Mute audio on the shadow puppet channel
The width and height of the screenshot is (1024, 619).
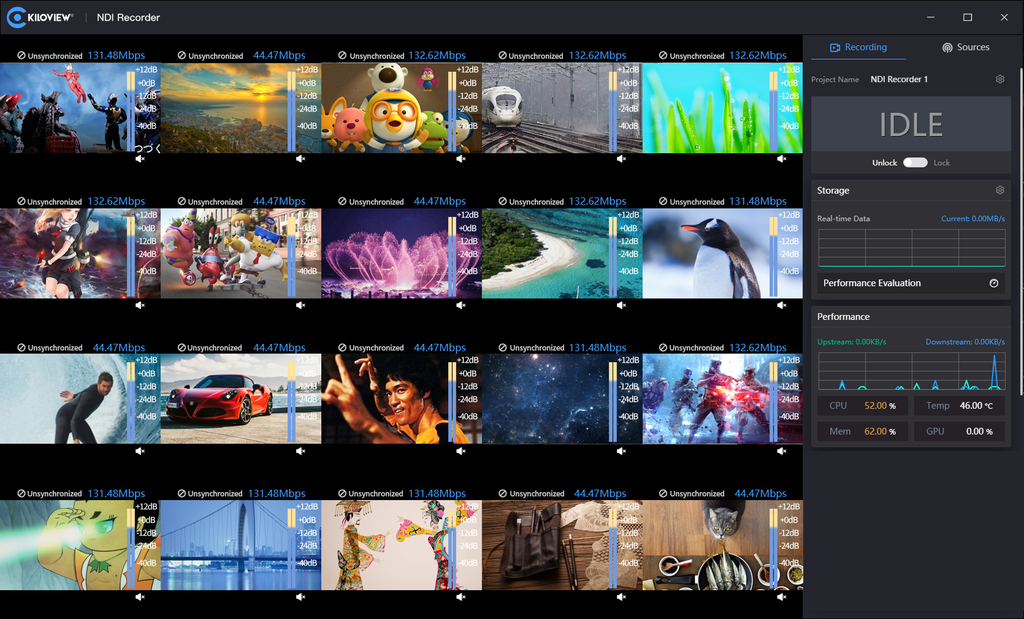(x=460, y=596)
